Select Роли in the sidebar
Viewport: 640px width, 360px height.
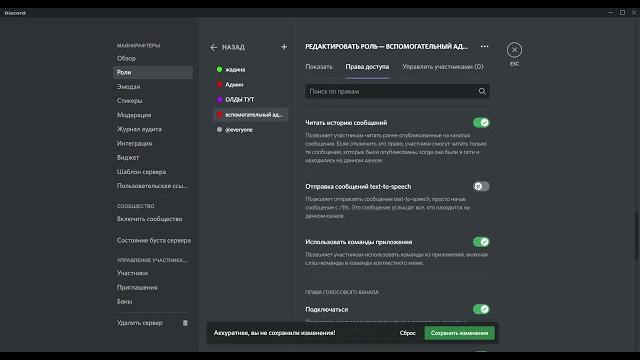click(153, 72)
